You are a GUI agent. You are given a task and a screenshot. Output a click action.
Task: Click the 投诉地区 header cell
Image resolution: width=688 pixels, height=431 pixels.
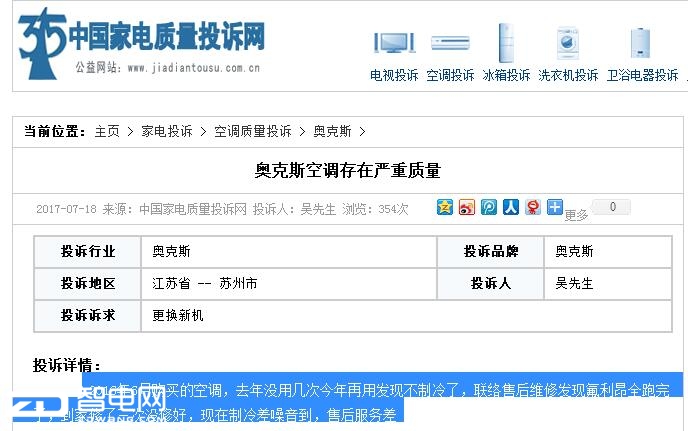88,284
